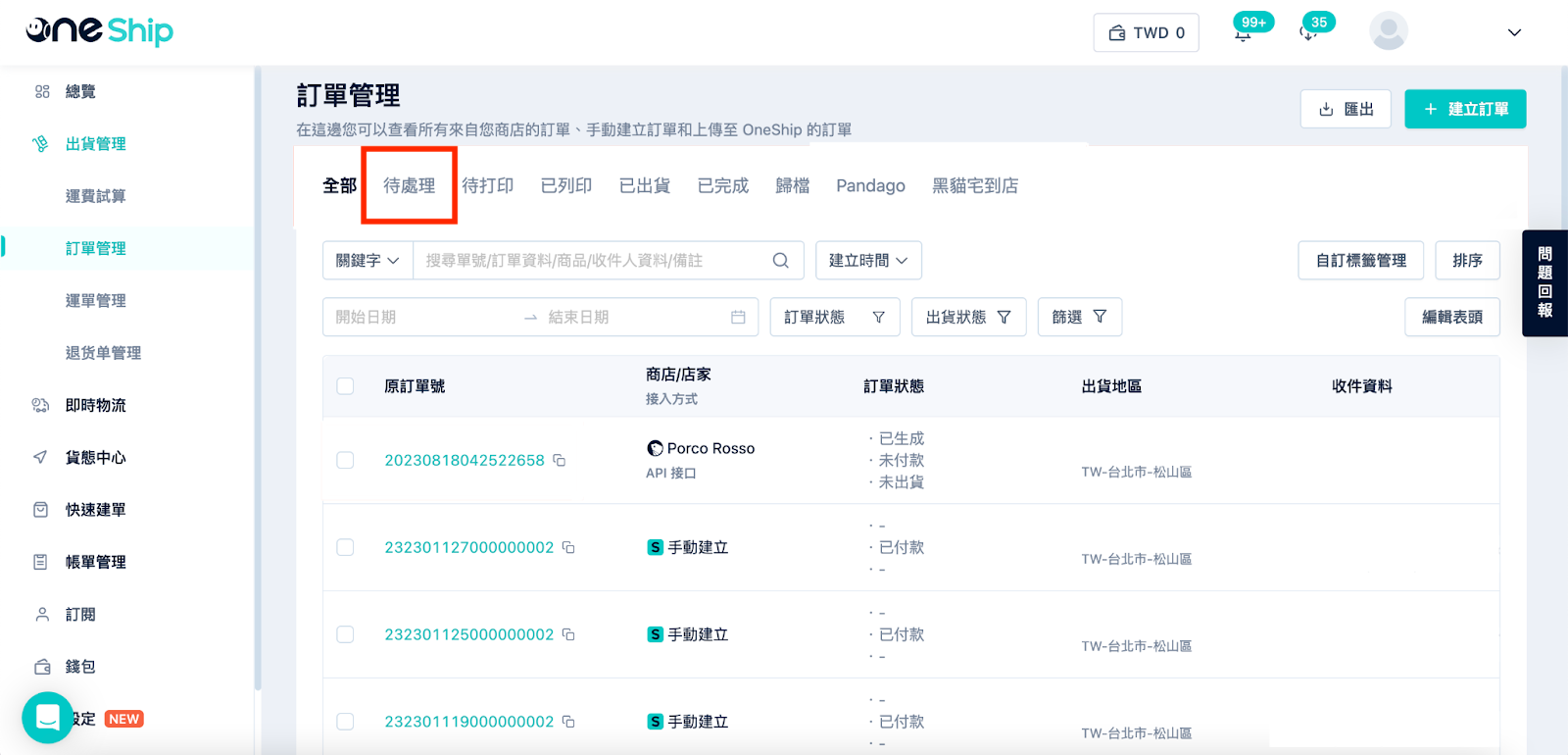Open the 關鍵字 search type dropdown
The height and width of the screenshot is (755, 1568).
[x=367, y=260]
